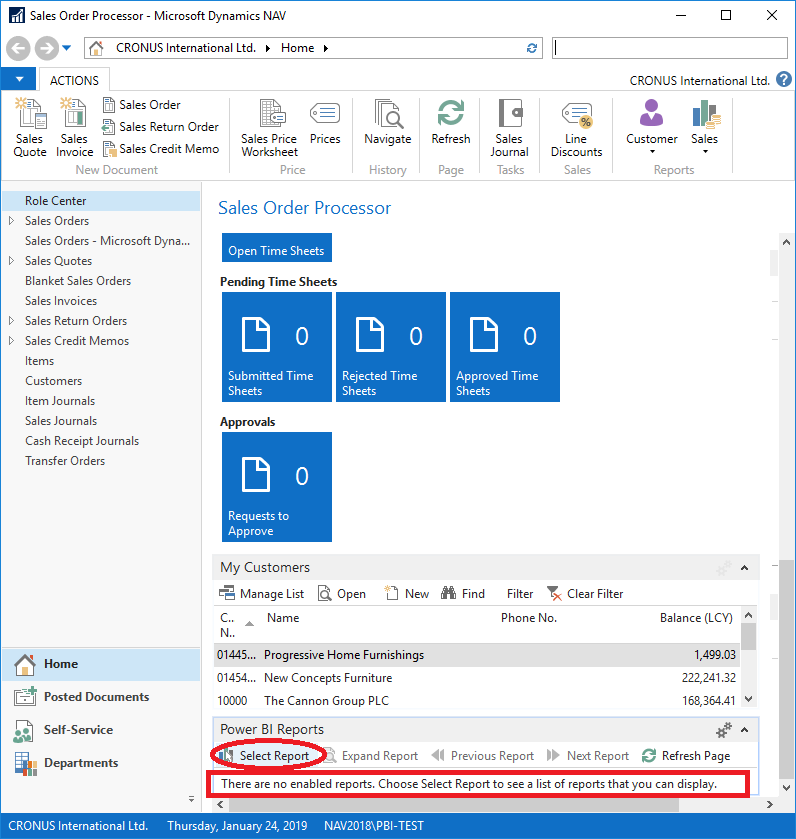Expand Sales Orders tree node

(11, 220)
